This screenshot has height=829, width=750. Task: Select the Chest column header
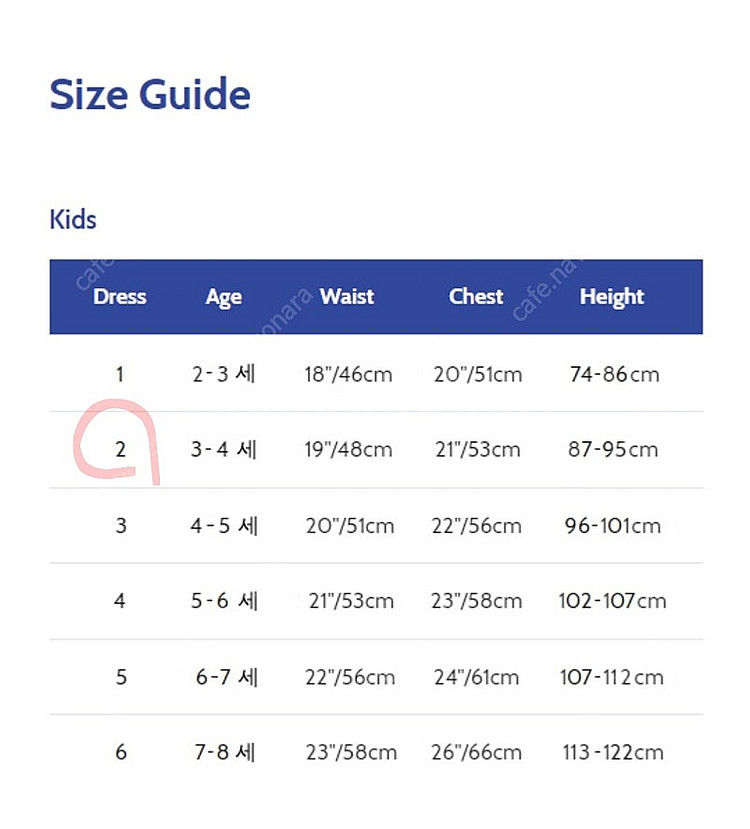[x=476, y=297]
